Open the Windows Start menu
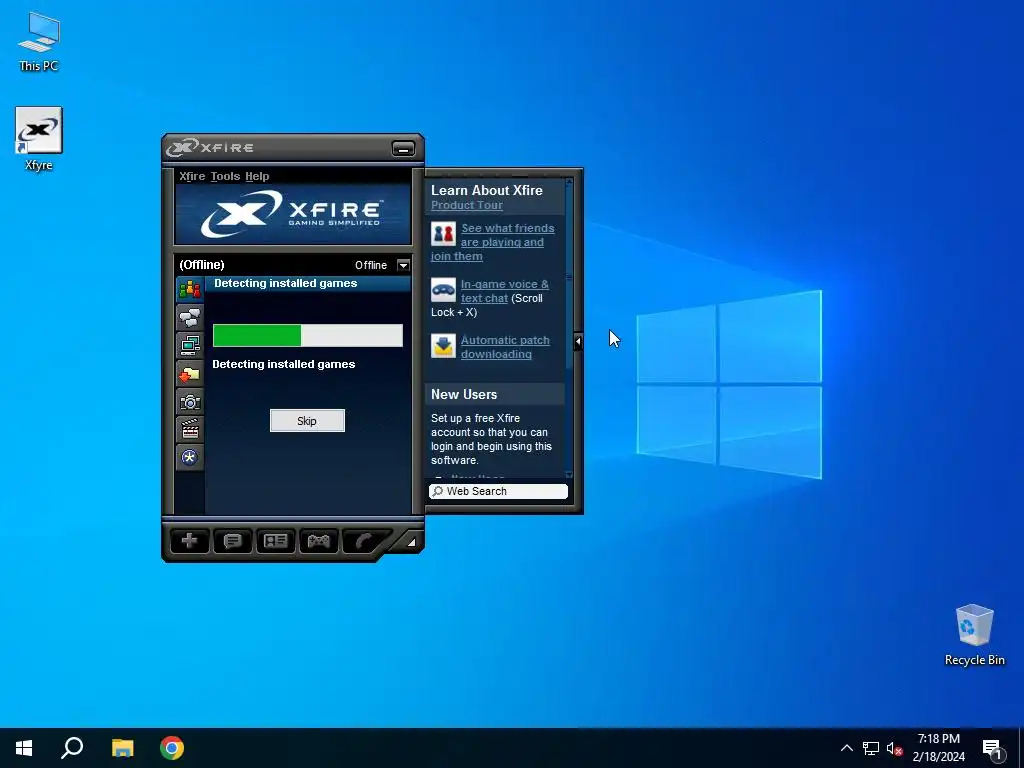This screenshot has height=768, width=1024. point(24,748)
